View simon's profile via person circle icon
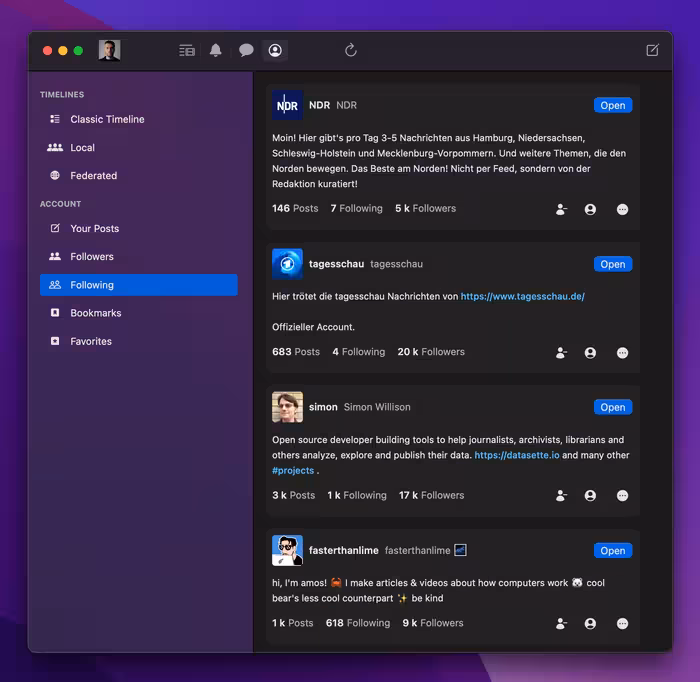The image size is (700, 682). (590, 495)
